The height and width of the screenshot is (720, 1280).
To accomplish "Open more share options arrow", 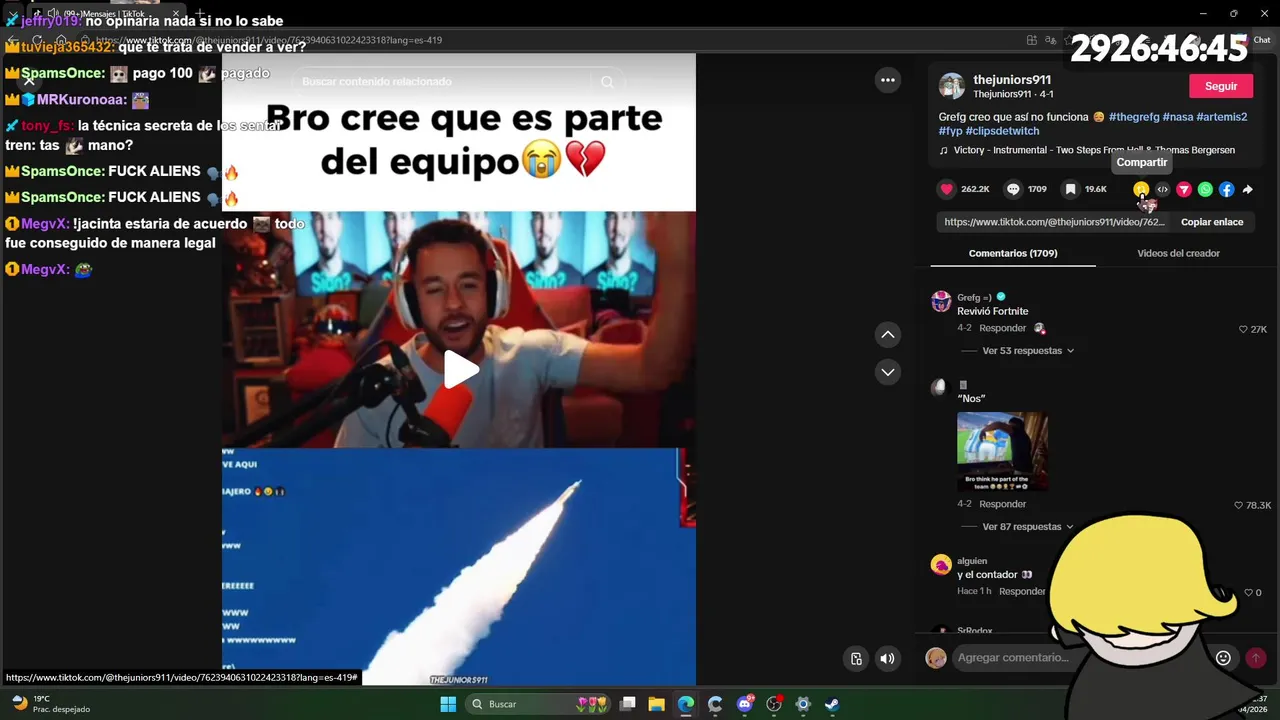I will click(1247, 189).
